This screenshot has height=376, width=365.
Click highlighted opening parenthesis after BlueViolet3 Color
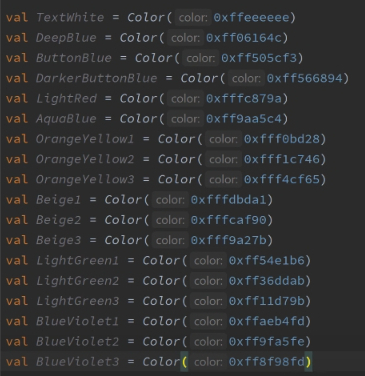tap(184, 362)
